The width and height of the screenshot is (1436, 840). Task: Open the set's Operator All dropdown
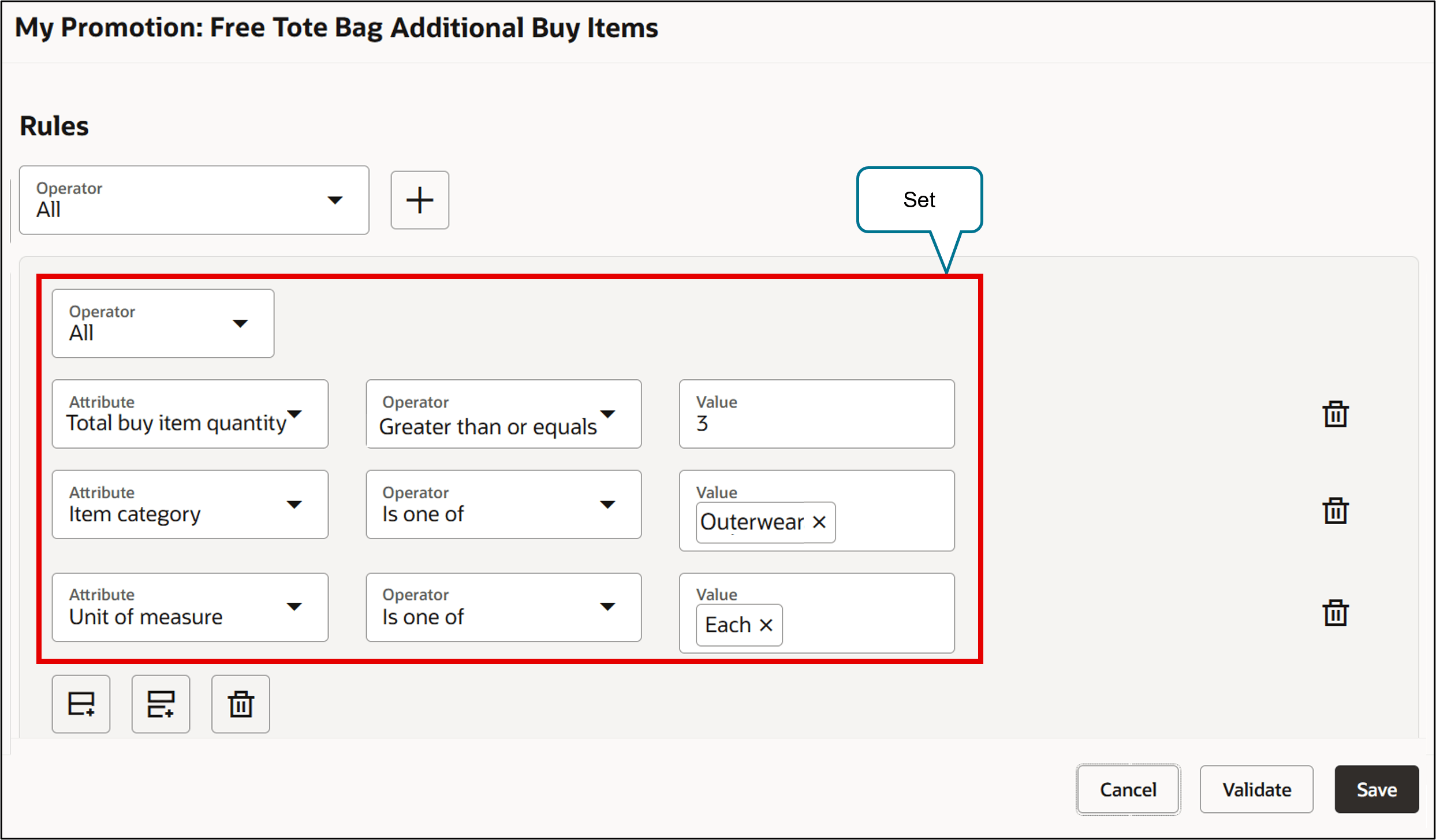click(x=163, y=323)
